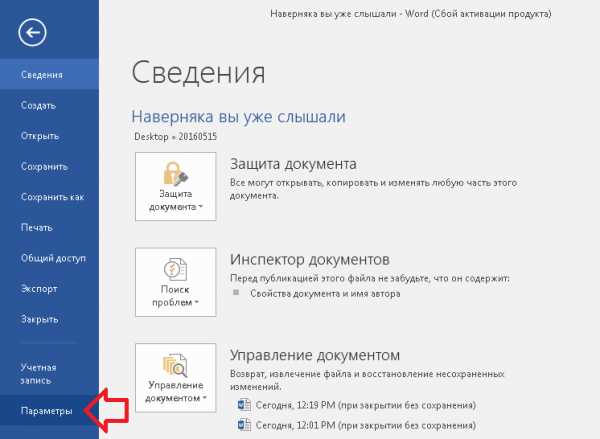This screenshot has height=439, width=600.
Task: Select the Сведения menu item
Action: pos(49,75)
